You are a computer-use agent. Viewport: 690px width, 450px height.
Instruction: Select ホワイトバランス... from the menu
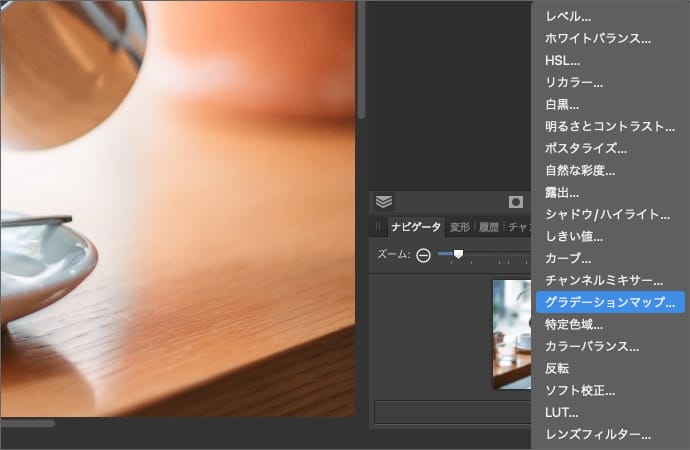pos(597,39)
